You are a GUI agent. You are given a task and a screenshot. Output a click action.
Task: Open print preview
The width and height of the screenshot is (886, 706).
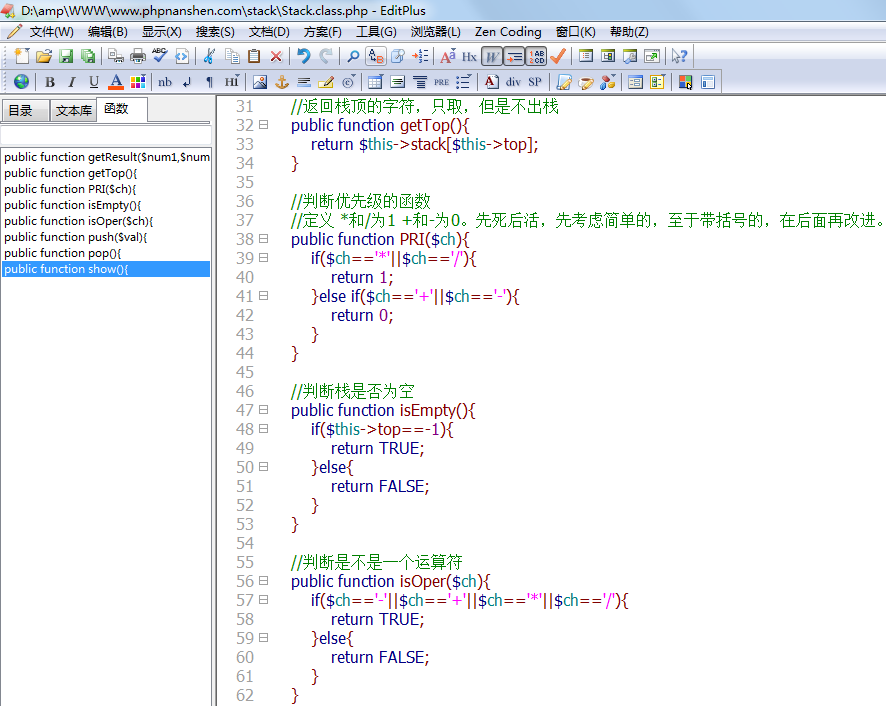click(116, 56)
